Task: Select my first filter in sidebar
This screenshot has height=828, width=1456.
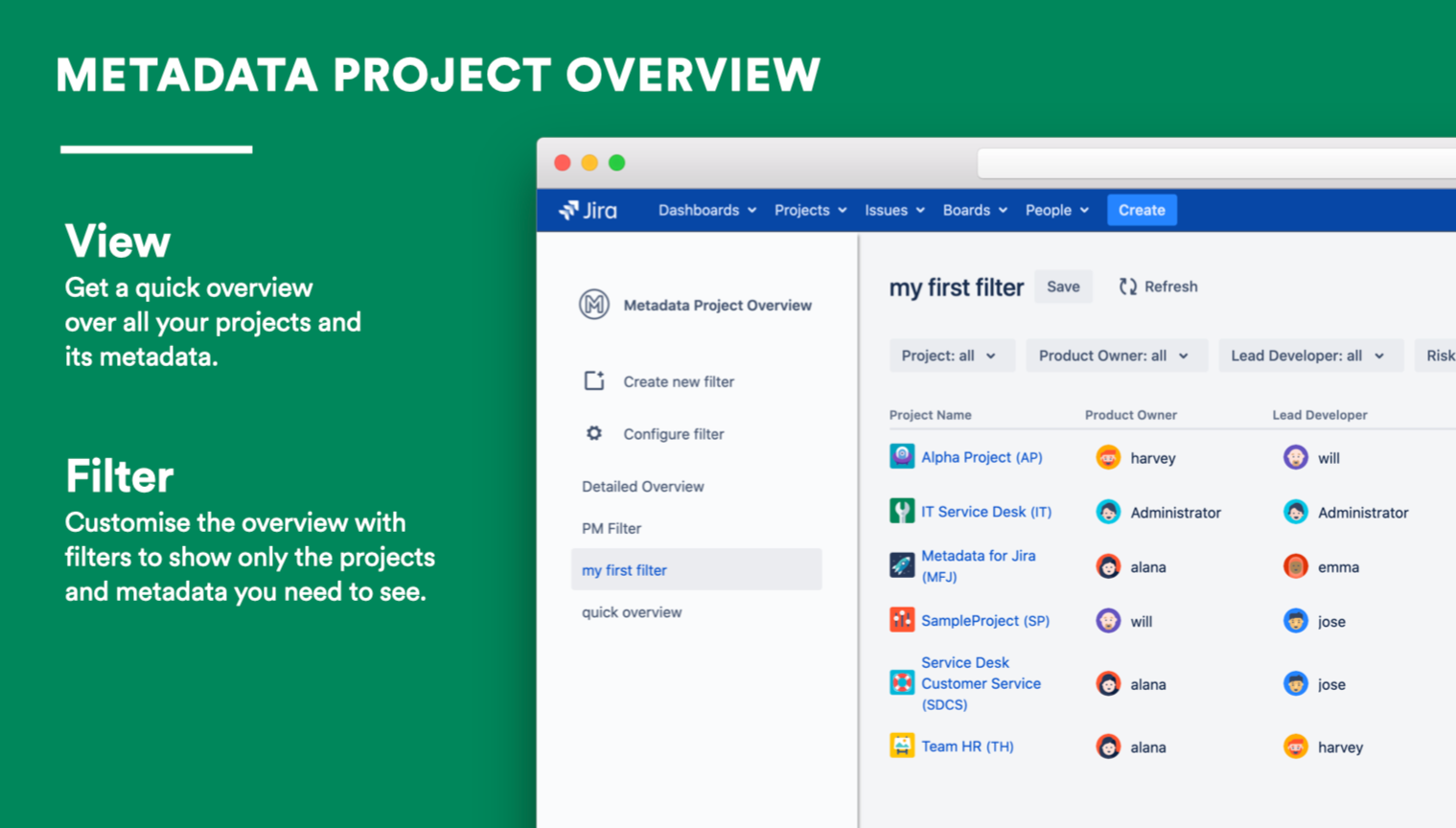Action: 697,569
